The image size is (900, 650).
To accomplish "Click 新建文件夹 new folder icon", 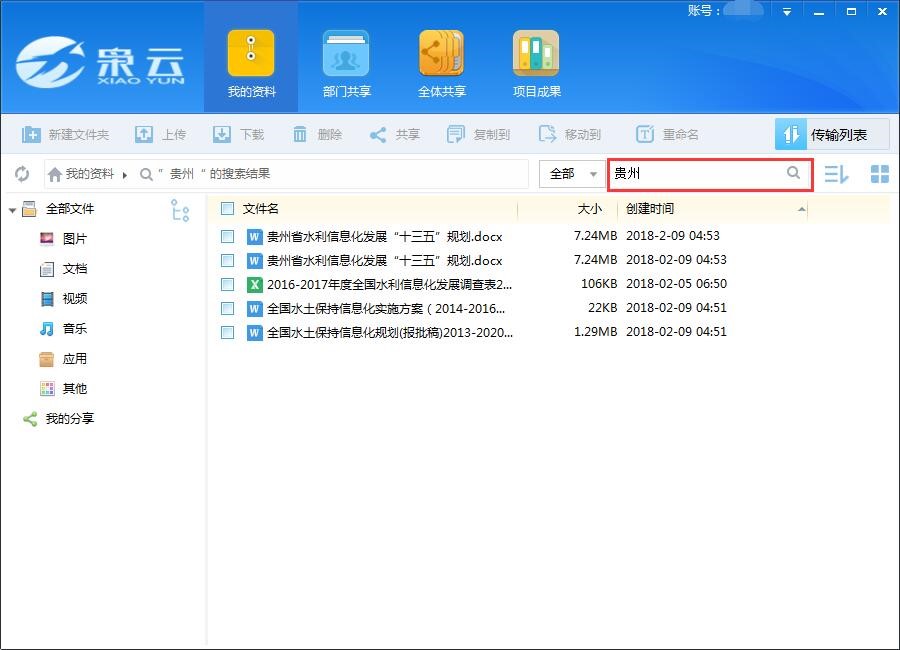I will (x=32, y=134).
